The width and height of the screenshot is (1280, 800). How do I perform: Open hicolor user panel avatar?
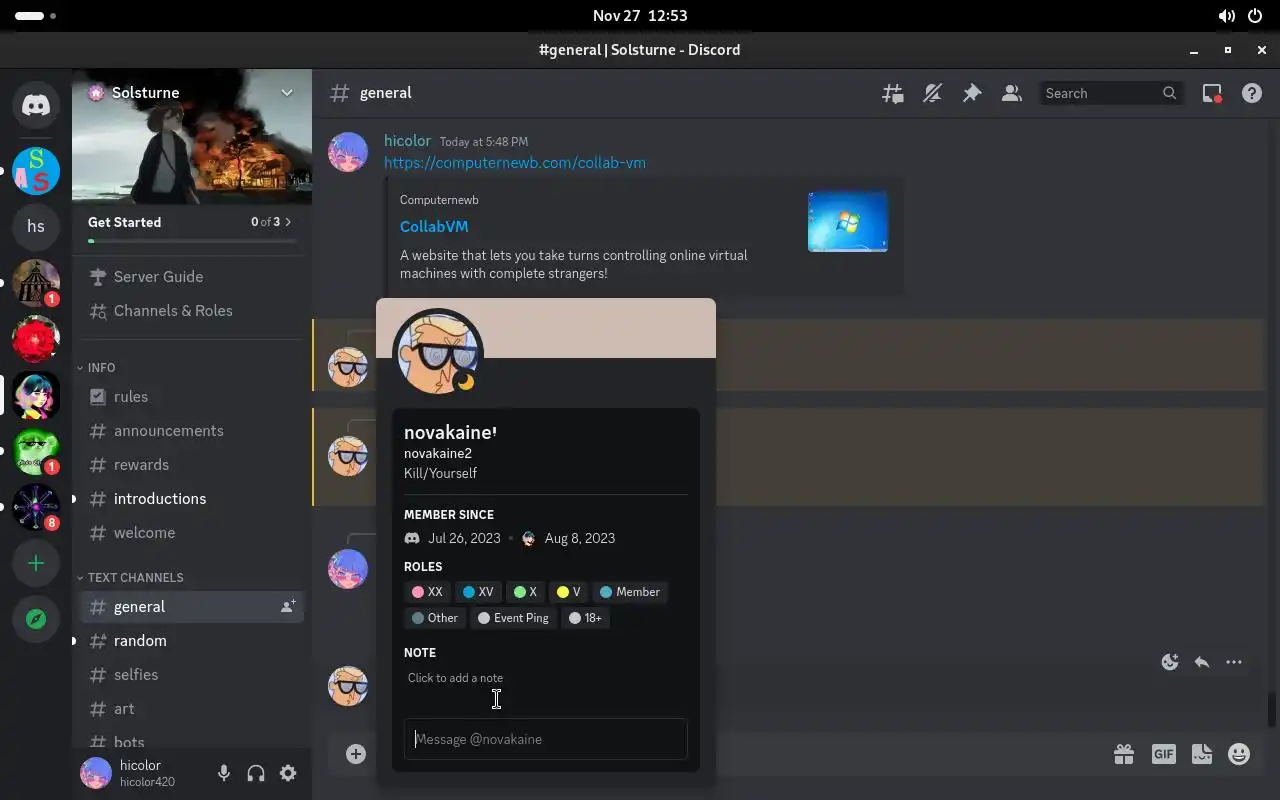coord(96,773)
